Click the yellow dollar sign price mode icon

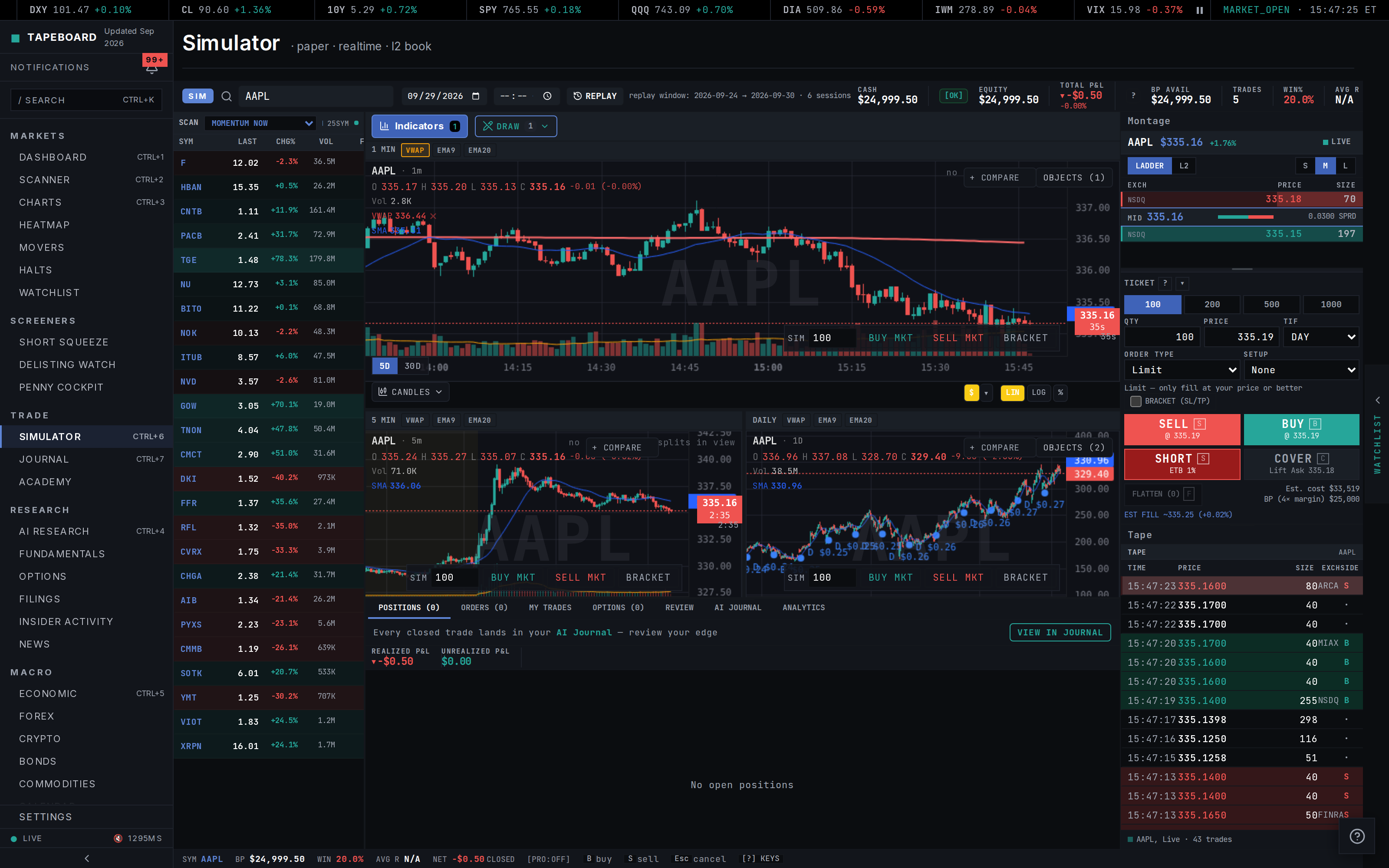(x=971, y=393)
